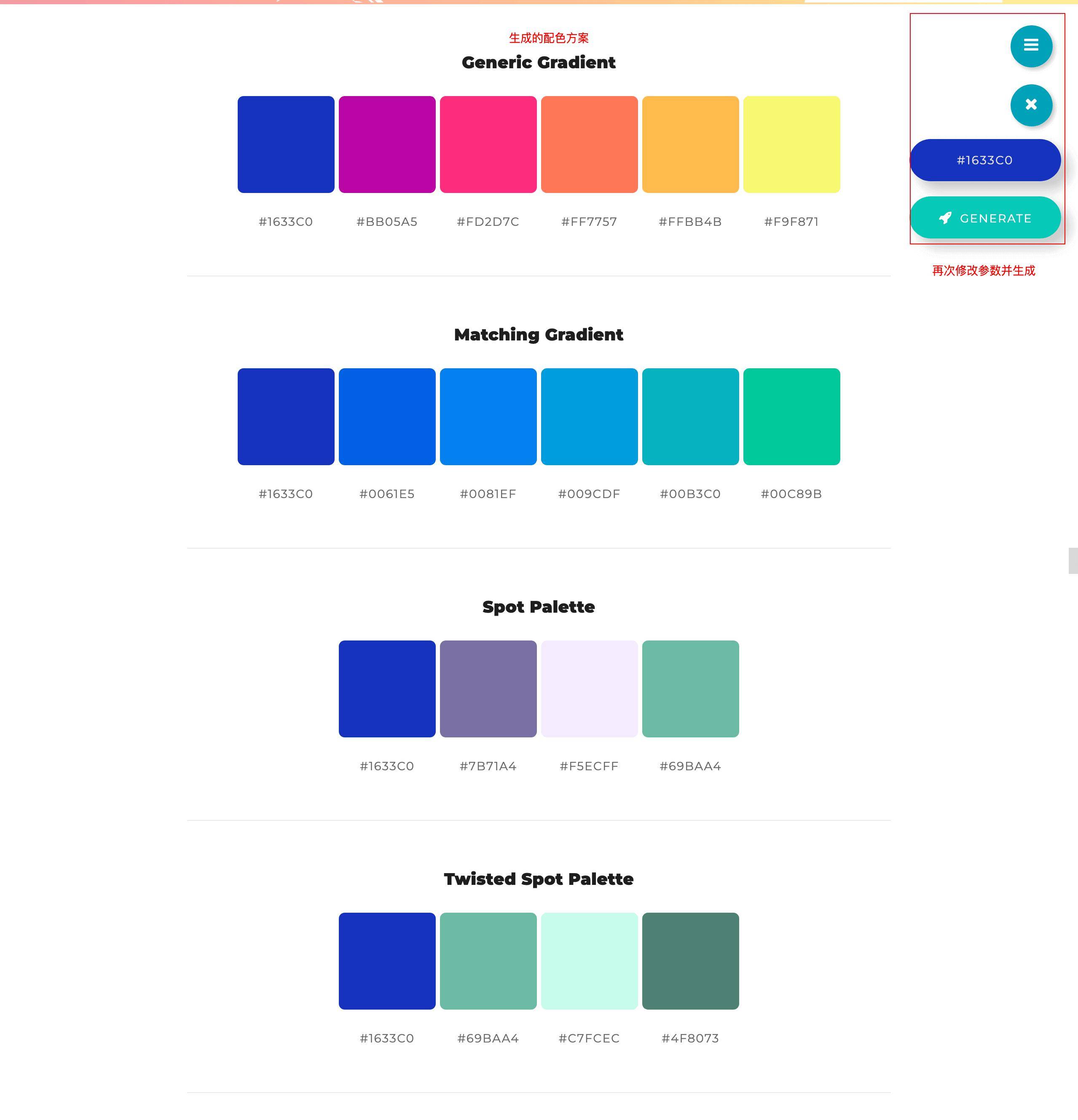Select the green #00C89B swatch
1078x1120 pixels.
tap(791, 417)
